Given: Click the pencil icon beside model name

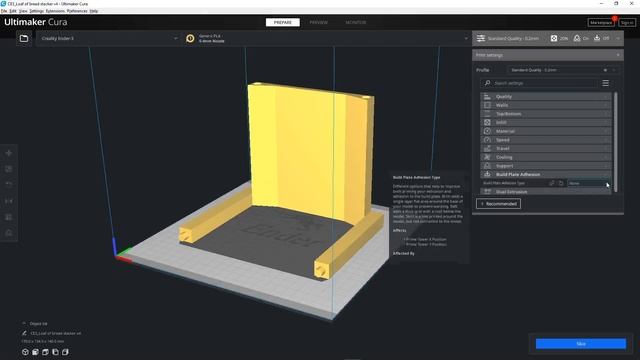Looking at the screenshot, I should tap(24, 333).
